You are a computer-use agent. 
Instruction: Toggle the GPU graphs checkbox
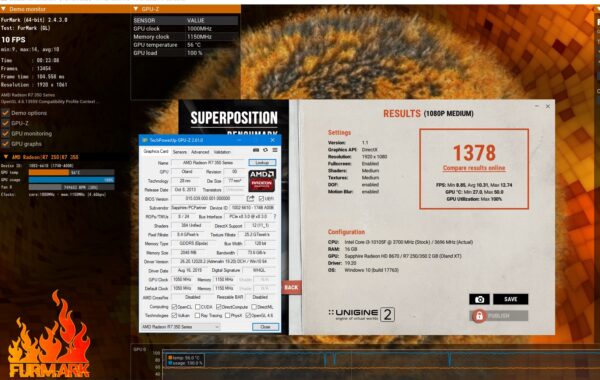point(5,144)
